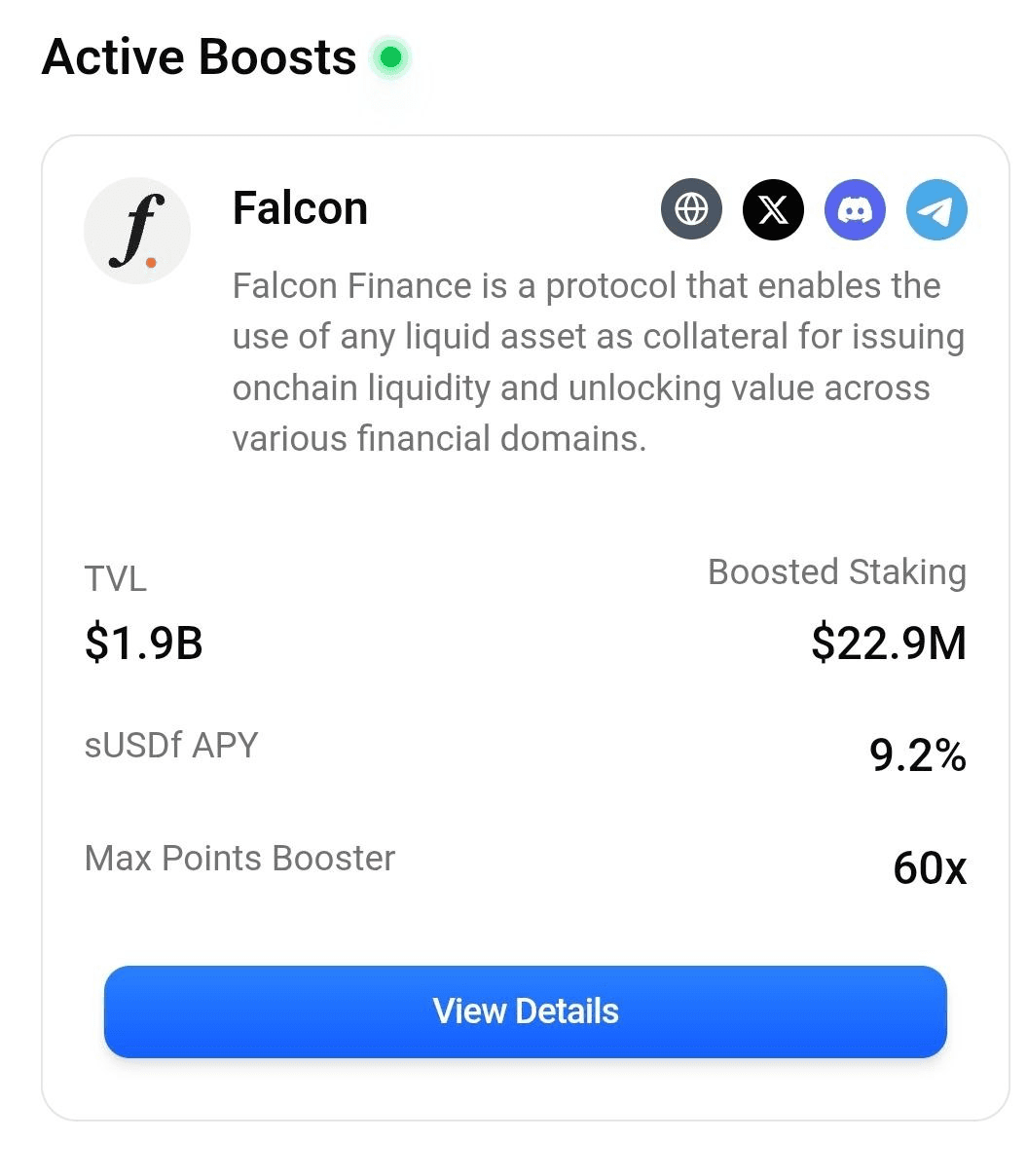Click the Active Boosts heading
This screenshot has width=1027, height=1176.
click(199, 57)
